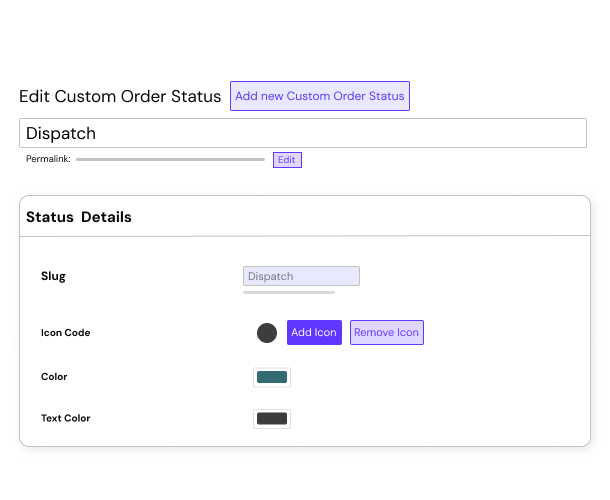The width and height of the screenshot is (610, 500).
Task: Click the white border around the Color swatch
Action: pyautogui.click(x=255, y=377)
